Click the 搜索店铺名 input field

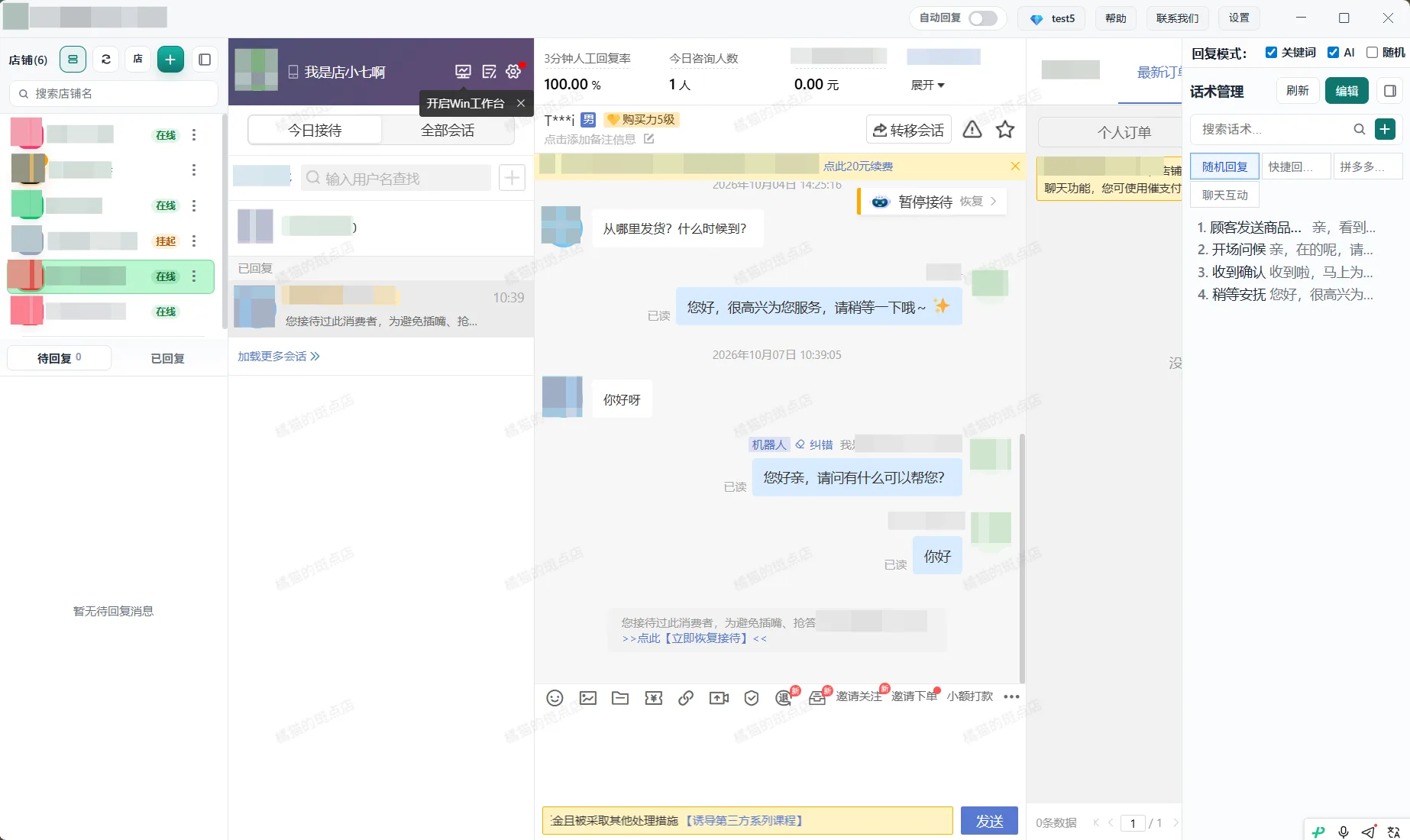(x=114, y=93)
